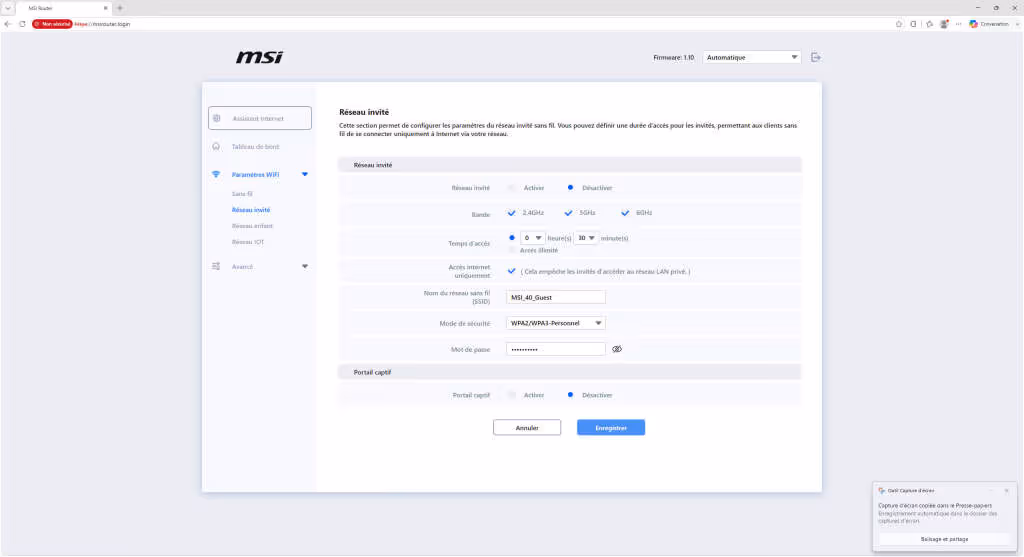Uncheck the 6GHz band checkbox
The image size is (1024, 557).
[x=625, y=213]
